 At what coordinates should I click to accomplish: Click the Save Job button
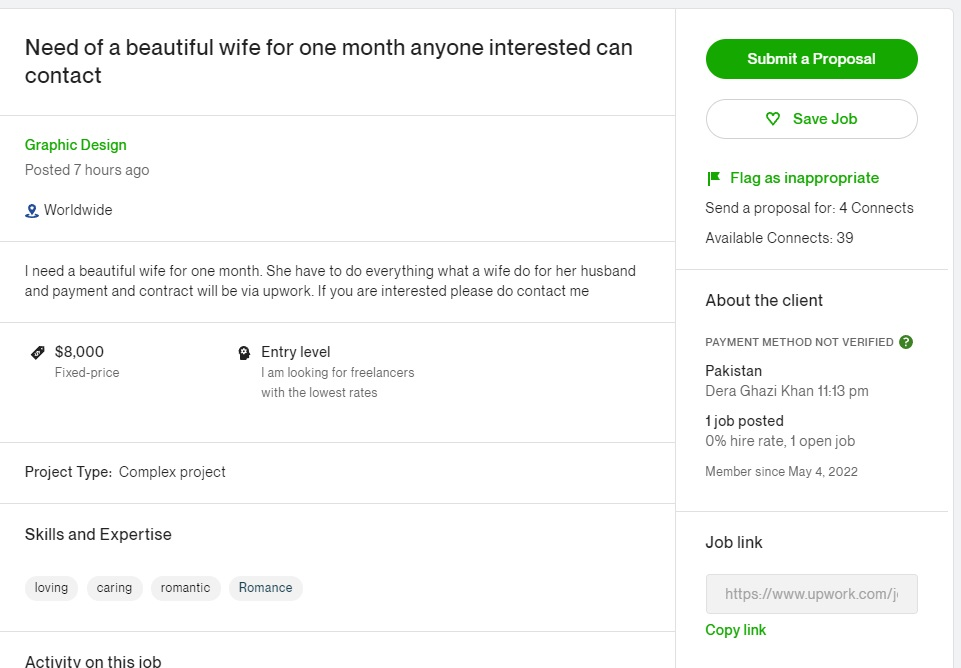(x=811, y=119)
